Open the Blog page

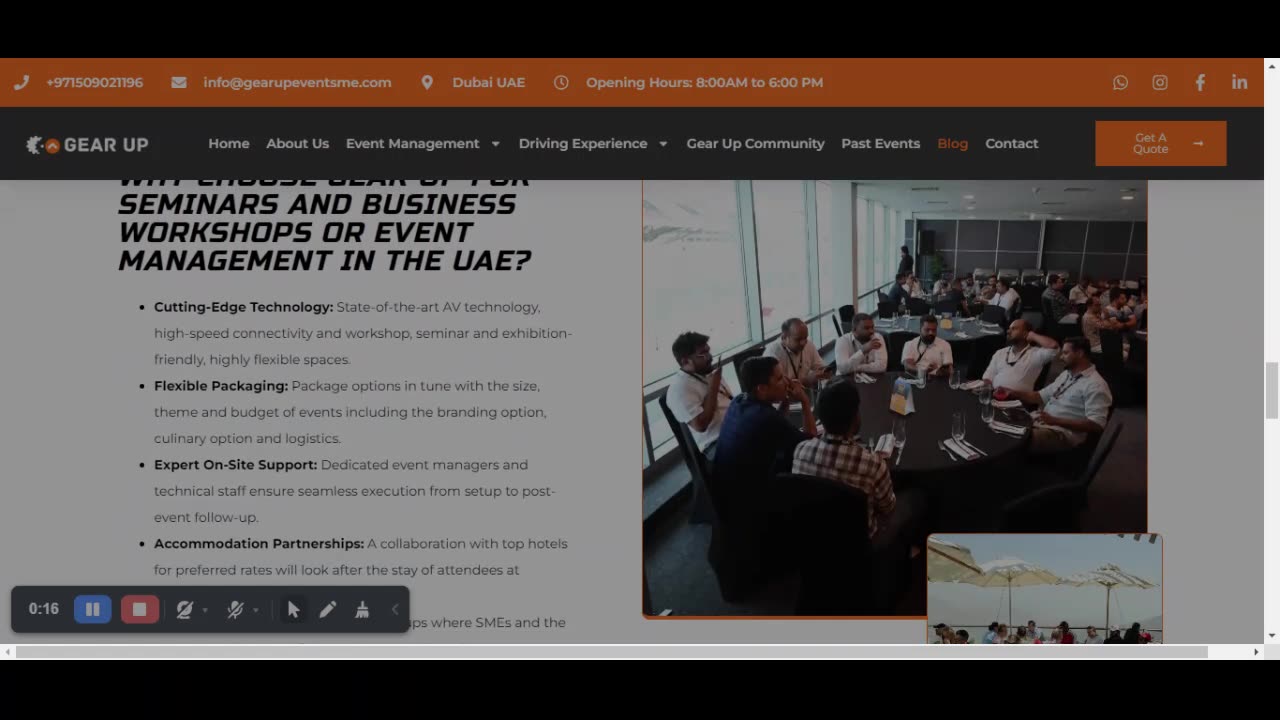coord(953,144)
